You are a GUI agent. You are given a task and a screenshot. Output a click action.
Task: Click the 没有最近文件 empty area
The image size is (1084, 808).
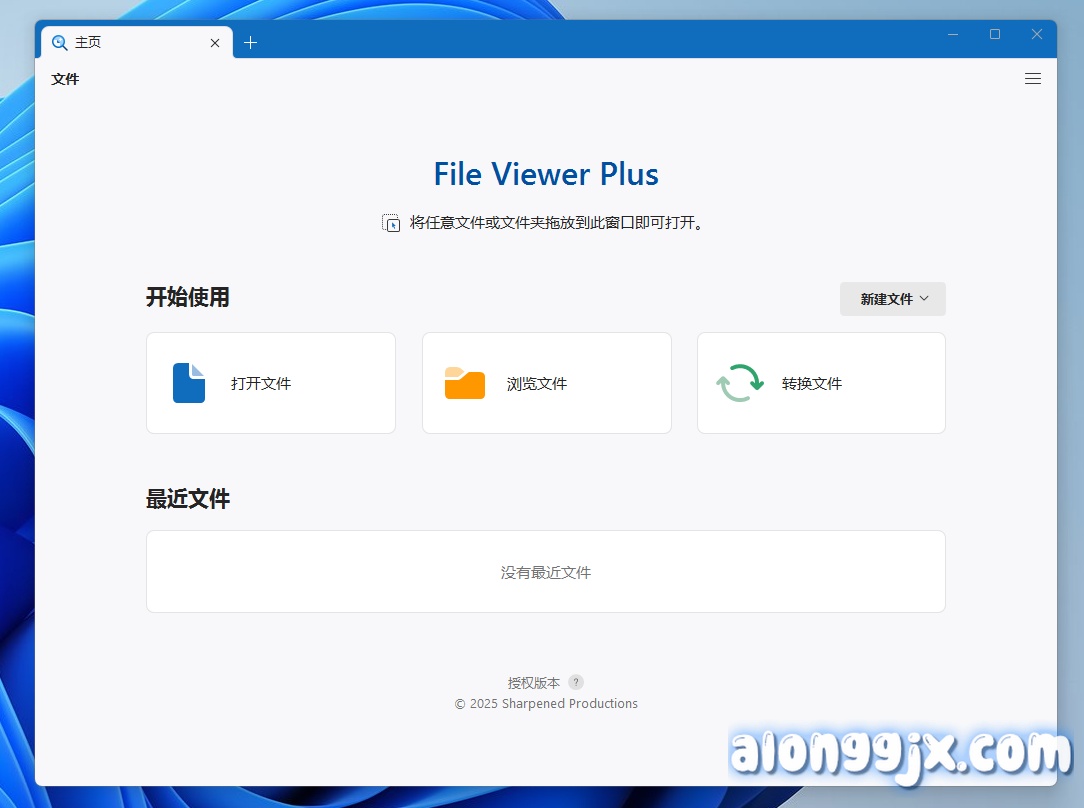[x=545, y=571]
